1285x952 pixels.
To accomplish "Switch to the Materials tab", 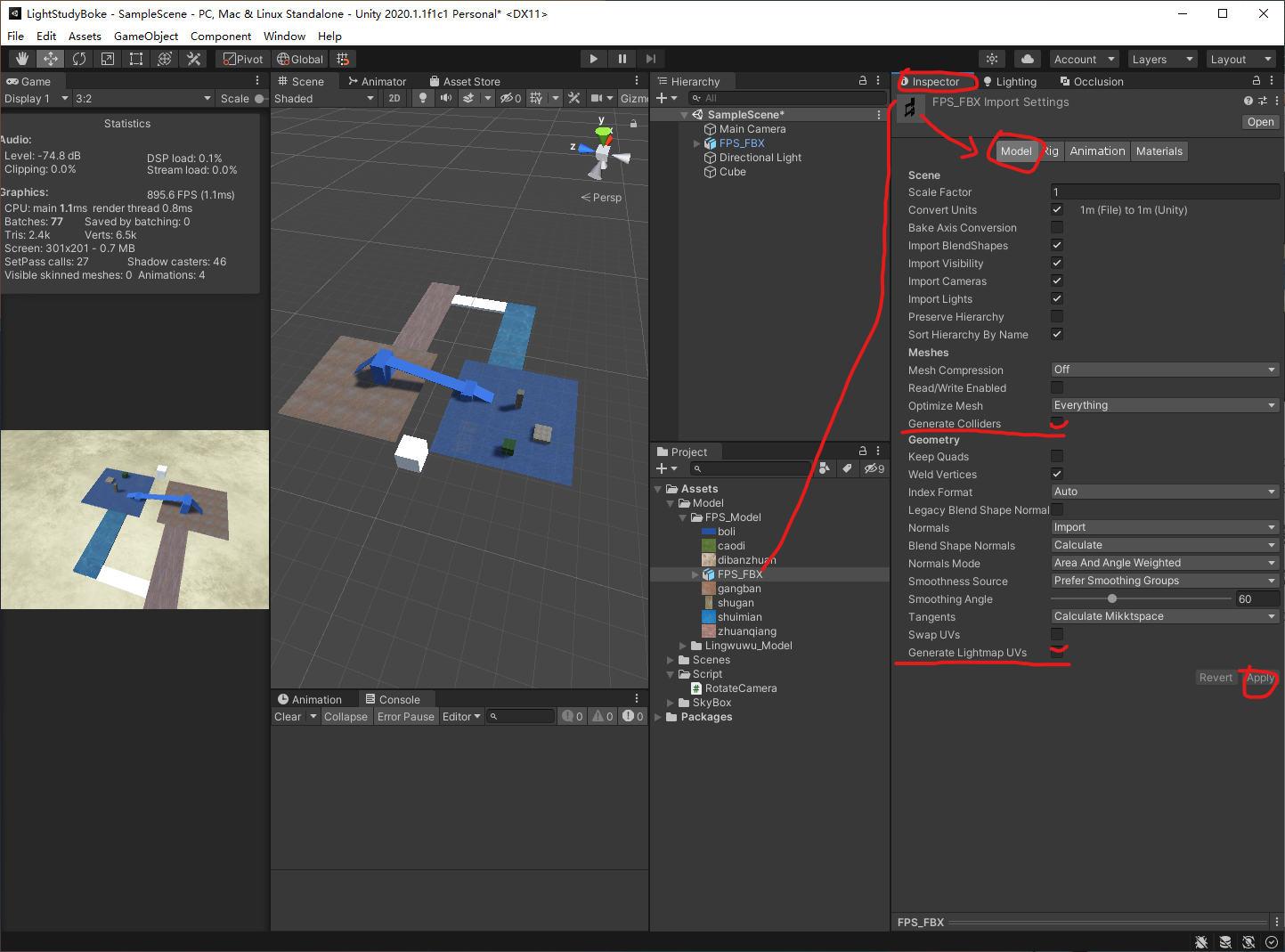I will (1159, 151).
